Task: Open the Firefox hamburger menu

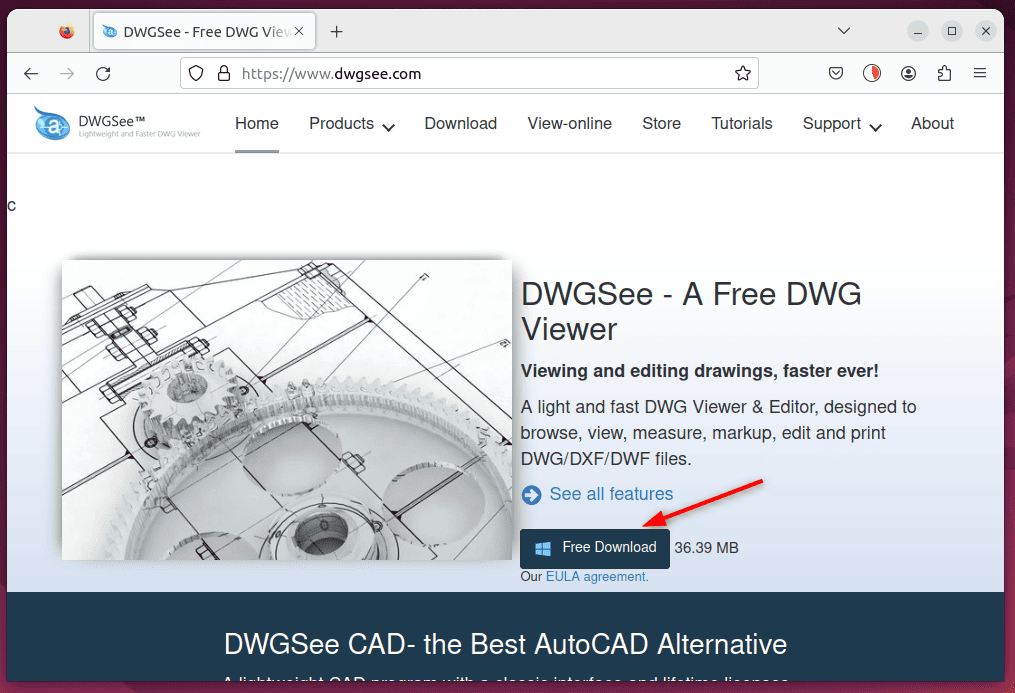Action: tap(980, 73)
